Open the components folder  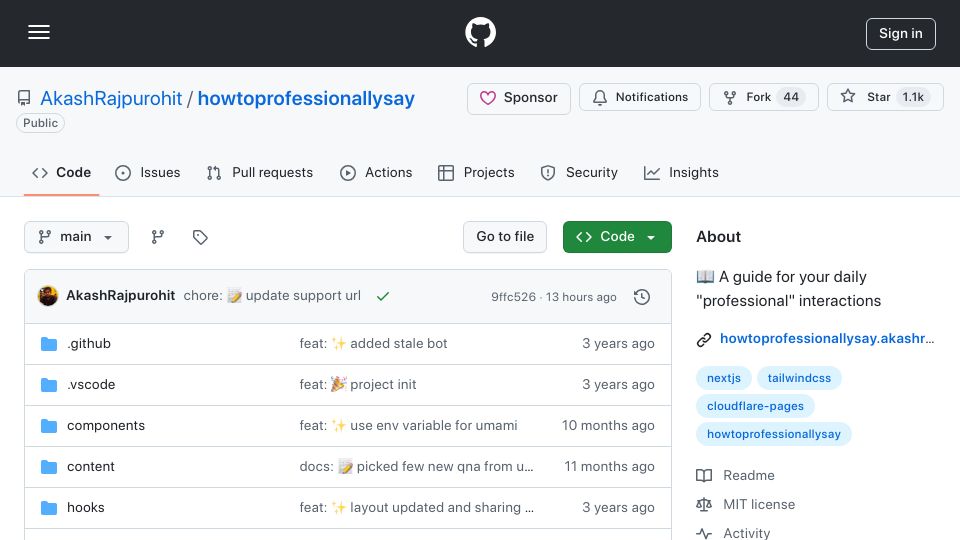106,426
